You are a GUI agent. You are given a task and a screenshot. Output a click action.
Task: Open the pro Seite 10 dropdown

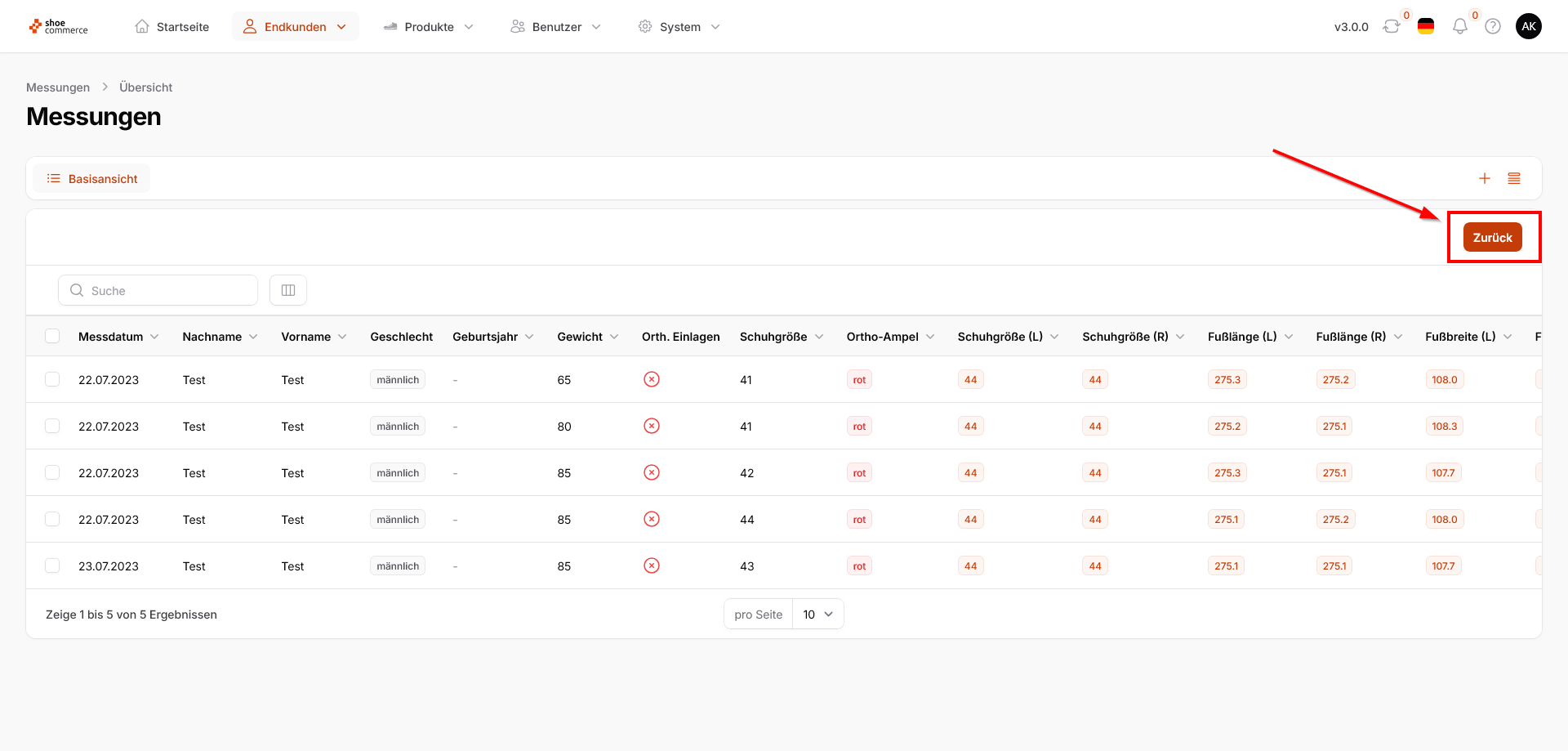[x=817, y=615]
